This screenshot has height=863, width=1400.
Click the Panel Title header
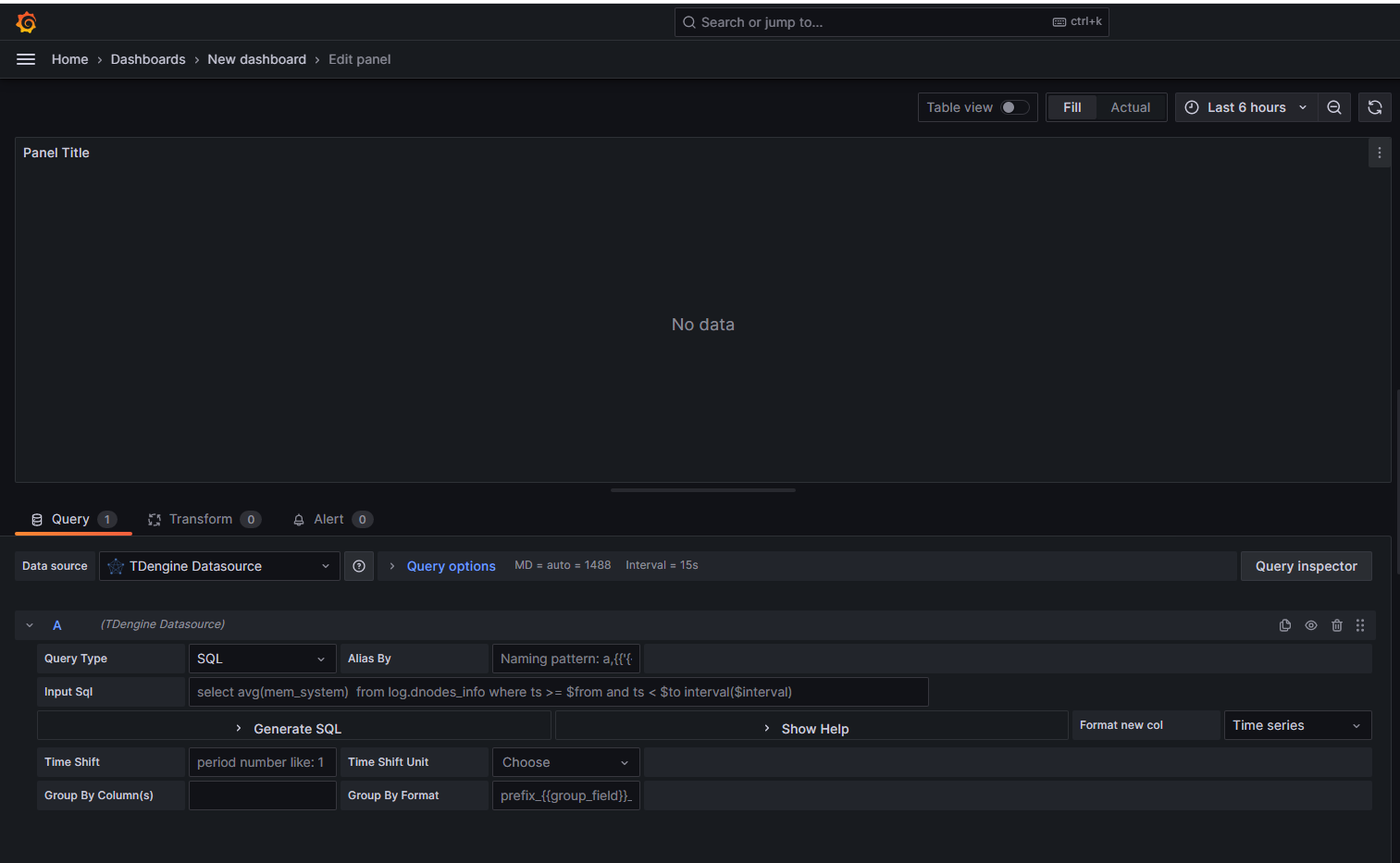(x=56, y=153)
